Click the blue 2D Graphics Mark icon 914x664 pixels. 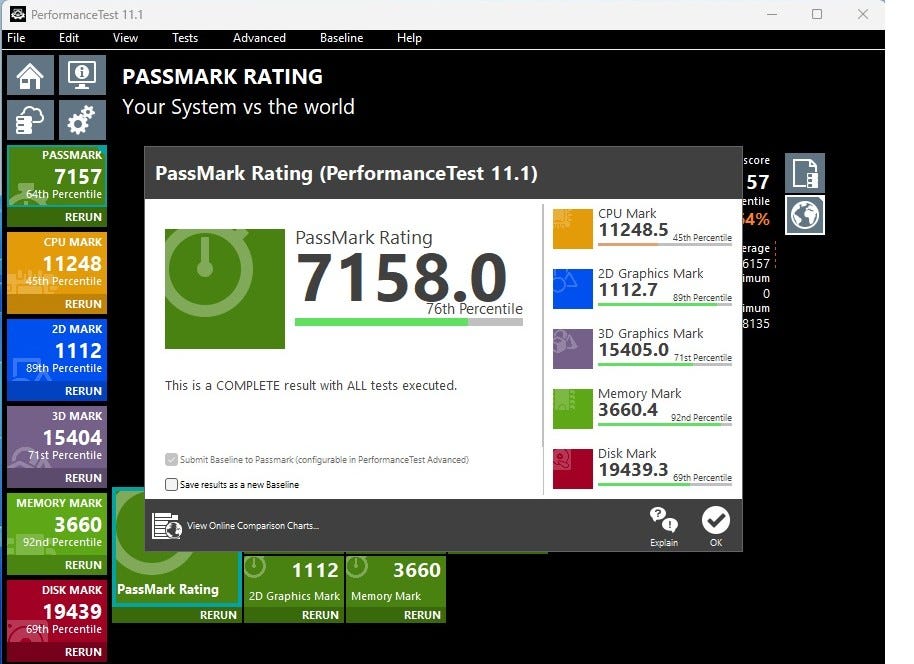coord(572,289)
